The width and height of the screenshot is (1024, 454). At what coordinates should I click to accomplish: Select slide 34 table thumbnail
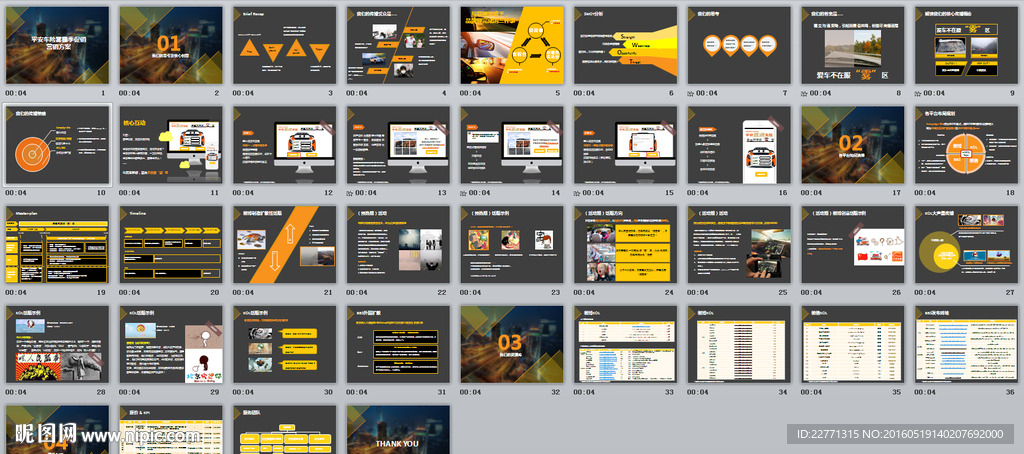739,344
